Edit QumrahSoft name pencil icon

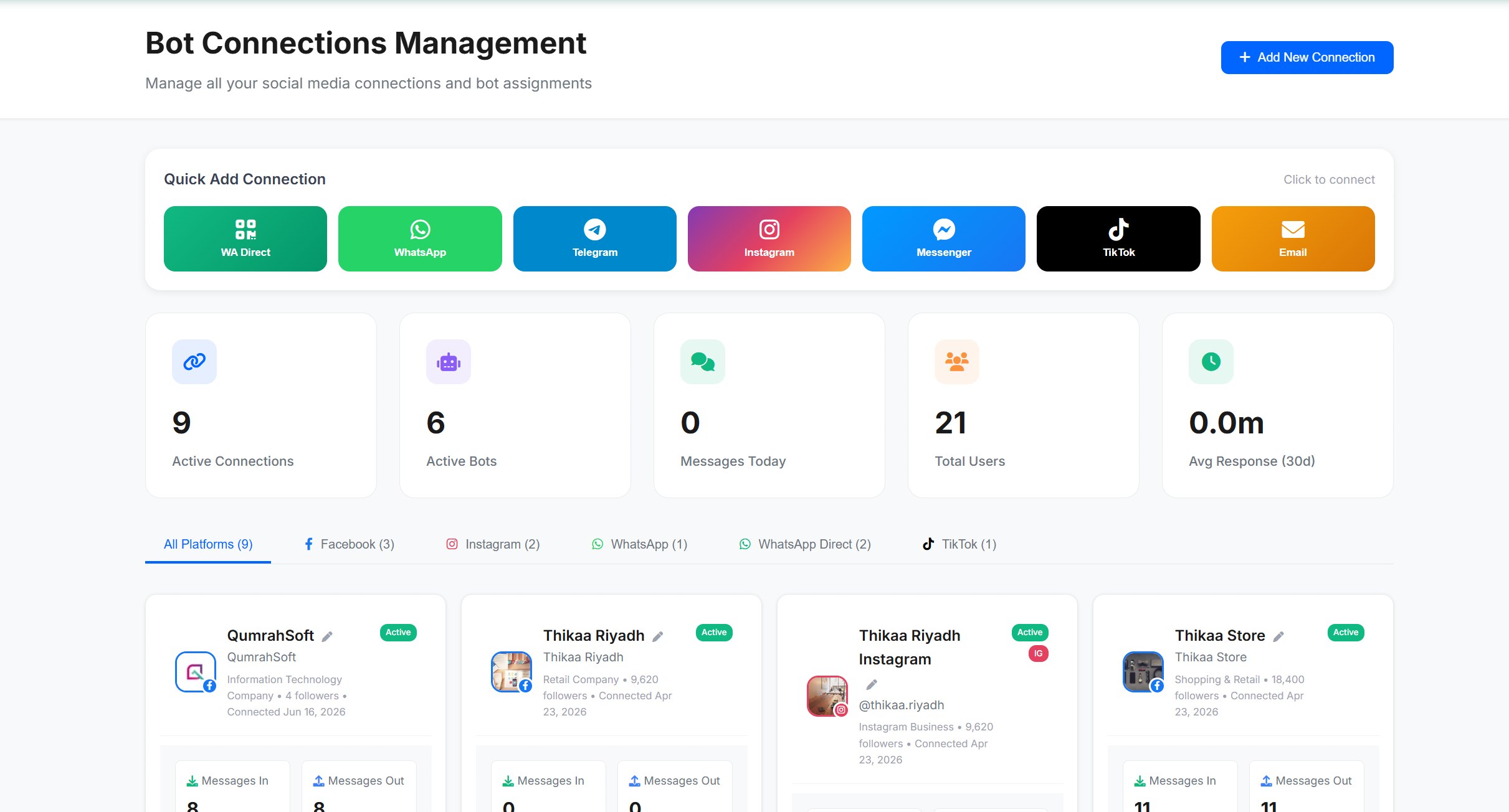[327, 636]
